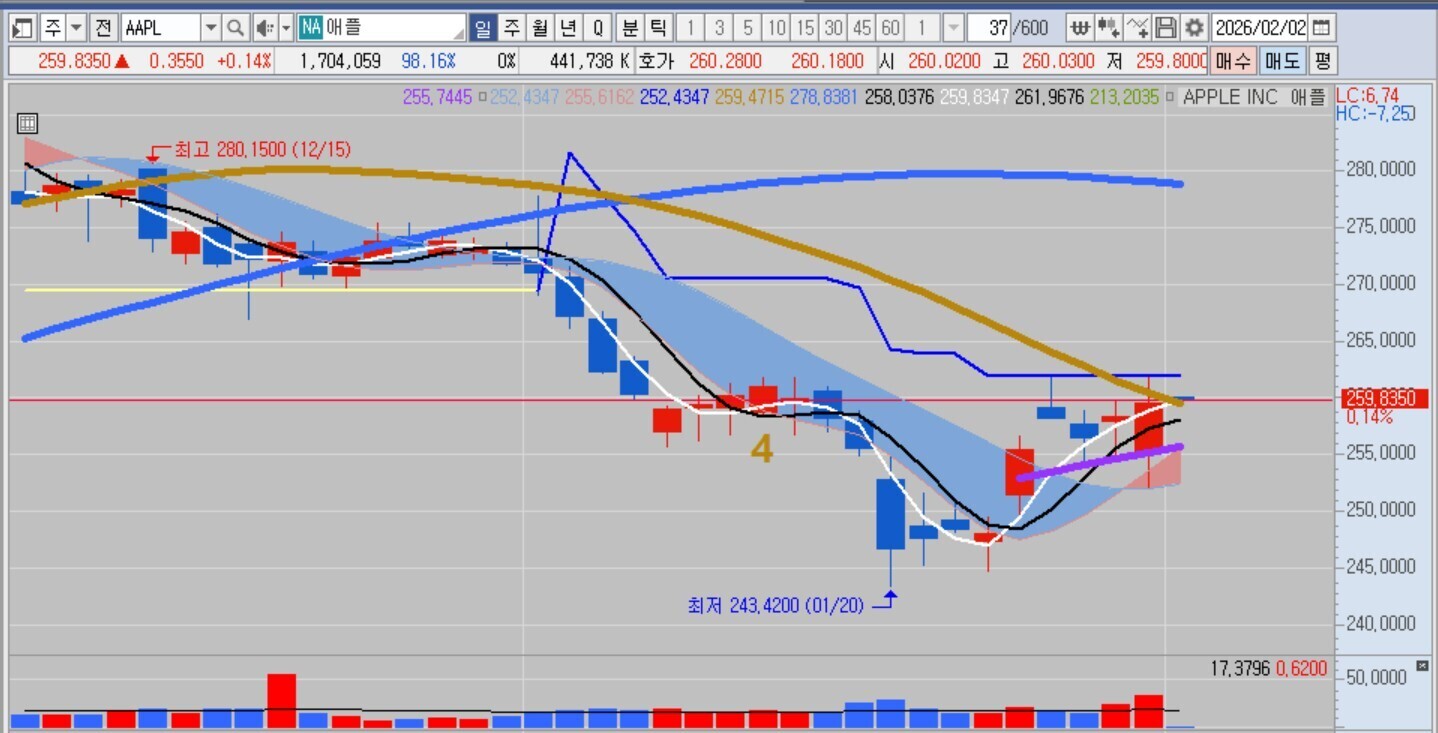Click the 평 button
The width and height of the screenshot is (1438, 733).
pyautogui.click(x=1322, y=61)
